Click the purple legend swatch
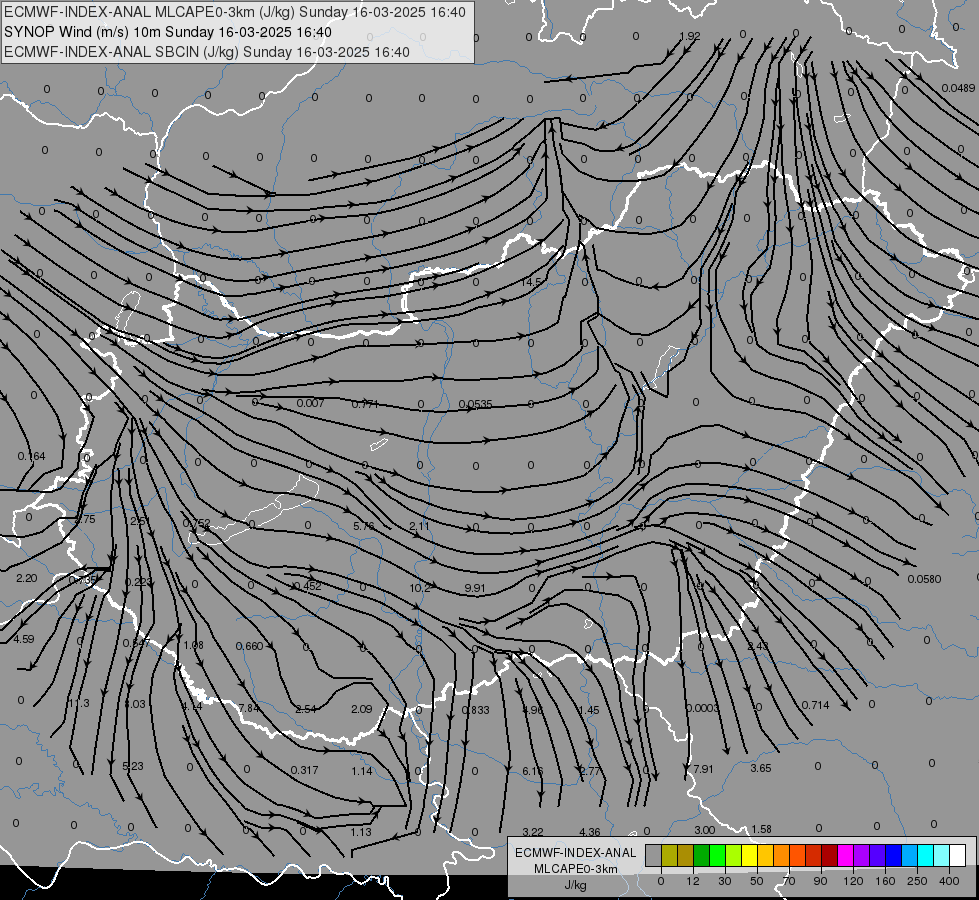Image resolution: width=979 pixels, height=900 pixels. pyautogui.click(x=862, y=856)
